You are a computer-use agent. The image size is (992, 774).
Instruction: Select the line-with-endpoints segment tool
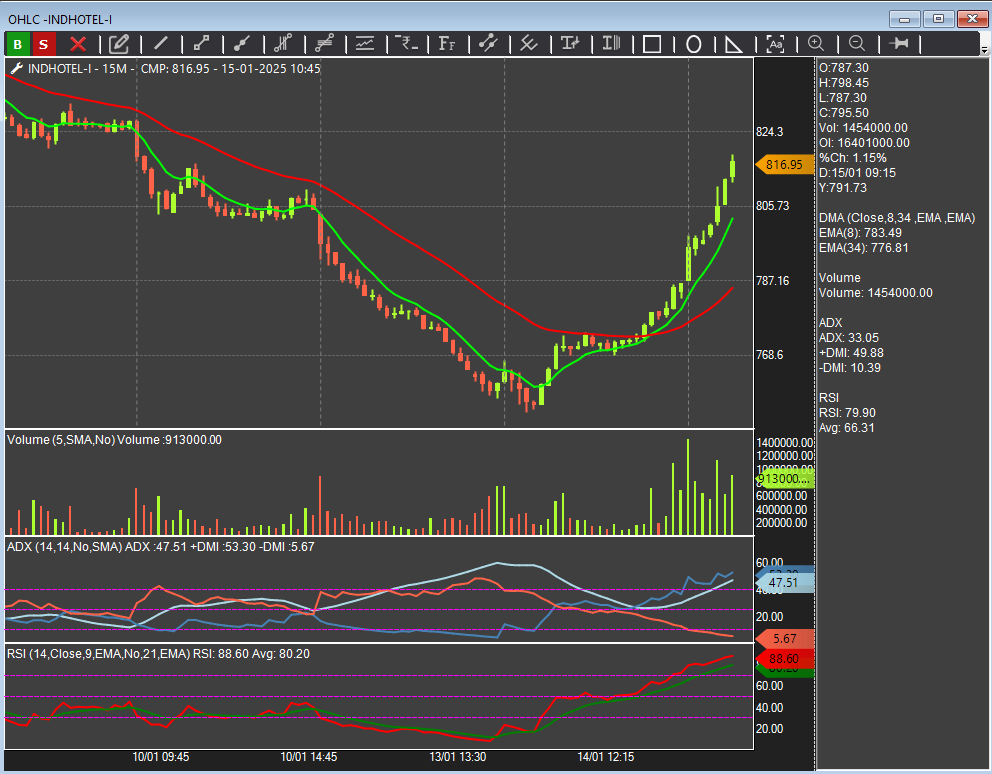[x=201, y=43]
